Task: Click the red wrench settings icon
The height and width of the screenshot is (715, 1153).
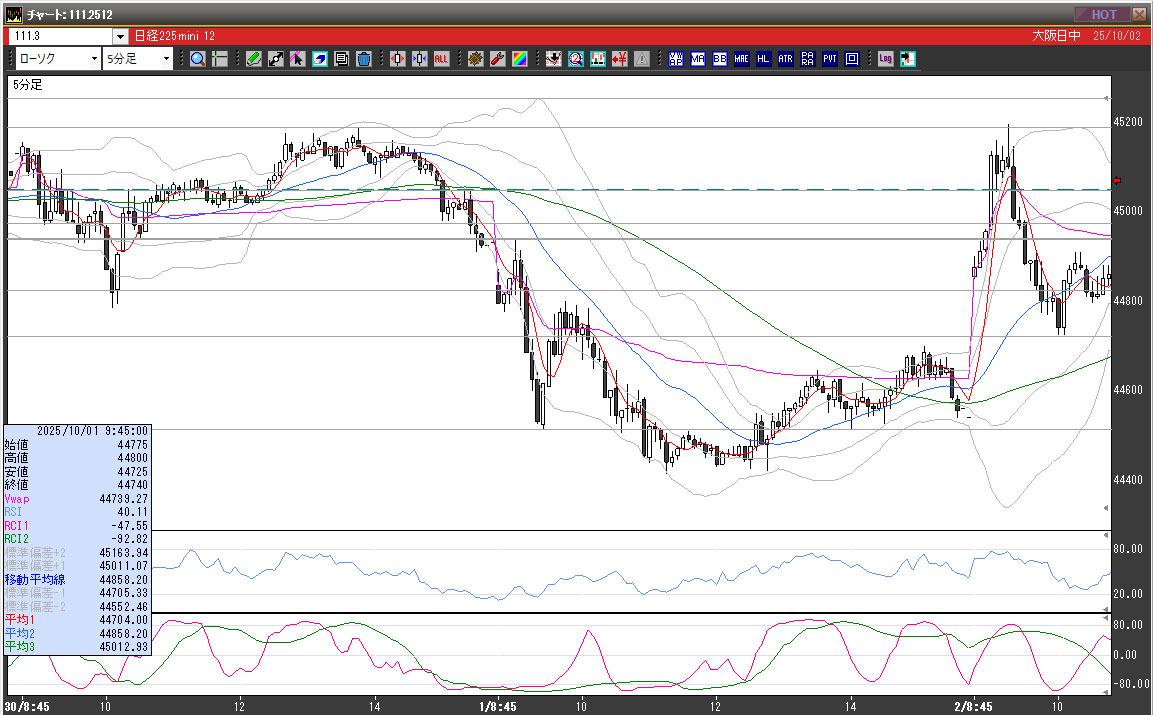Action: click(x=498, y=59)
